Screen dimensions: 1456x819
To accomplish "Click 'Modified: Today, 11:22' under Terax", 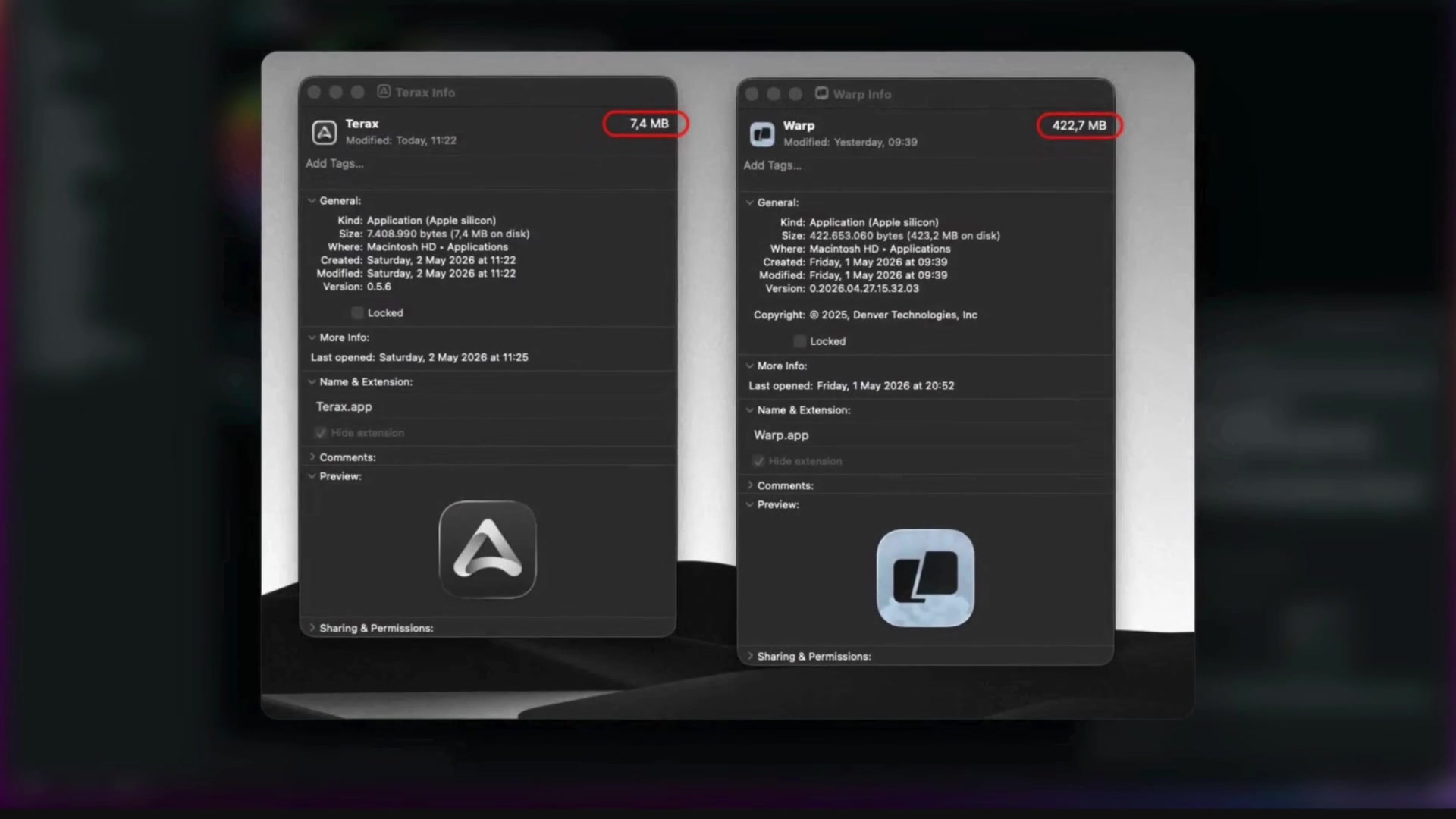I will tap(401, 140).
